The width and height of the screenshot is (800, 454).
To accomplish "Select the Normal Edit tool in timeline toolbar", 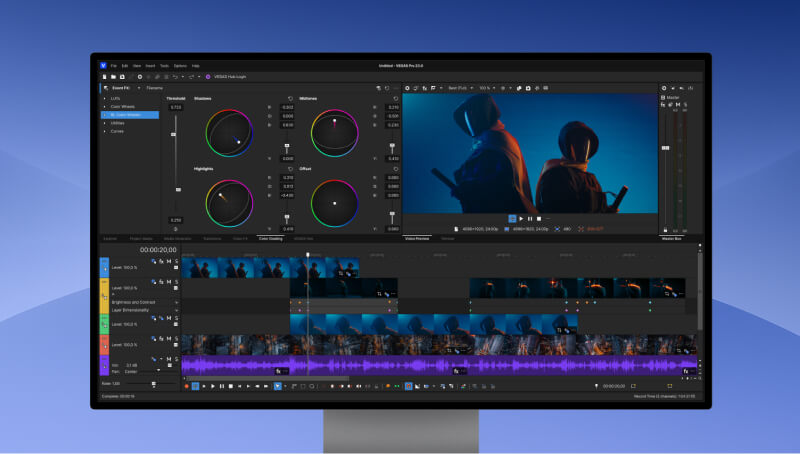I will point(278,387).
